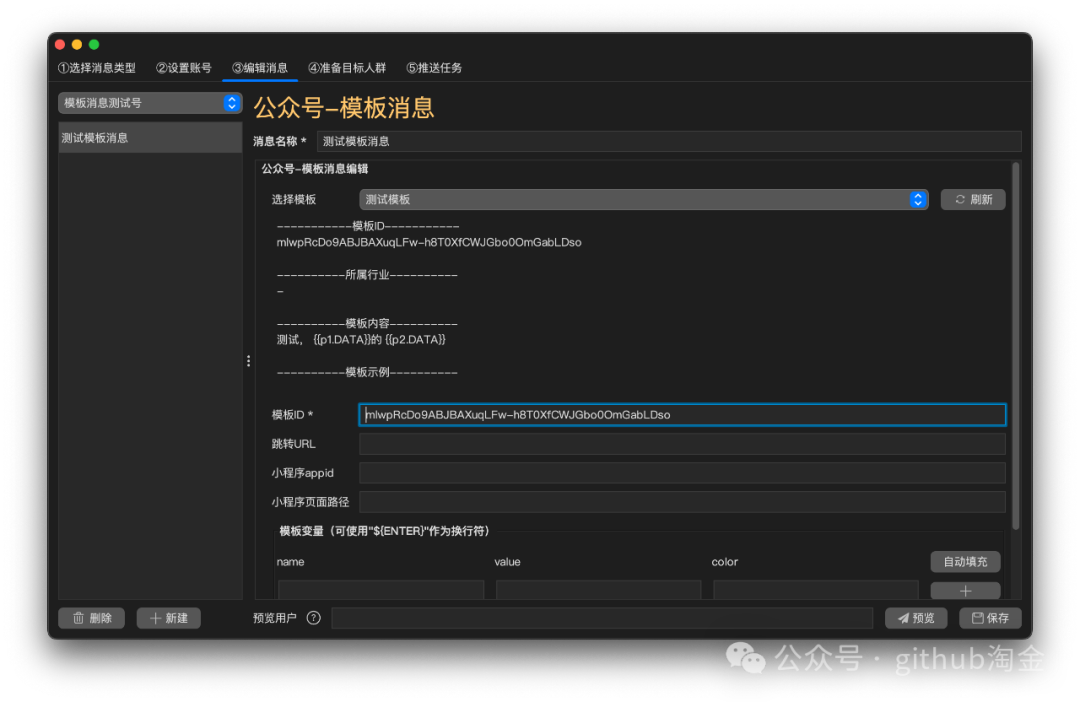Click the name variable input field

coord(381,590)
